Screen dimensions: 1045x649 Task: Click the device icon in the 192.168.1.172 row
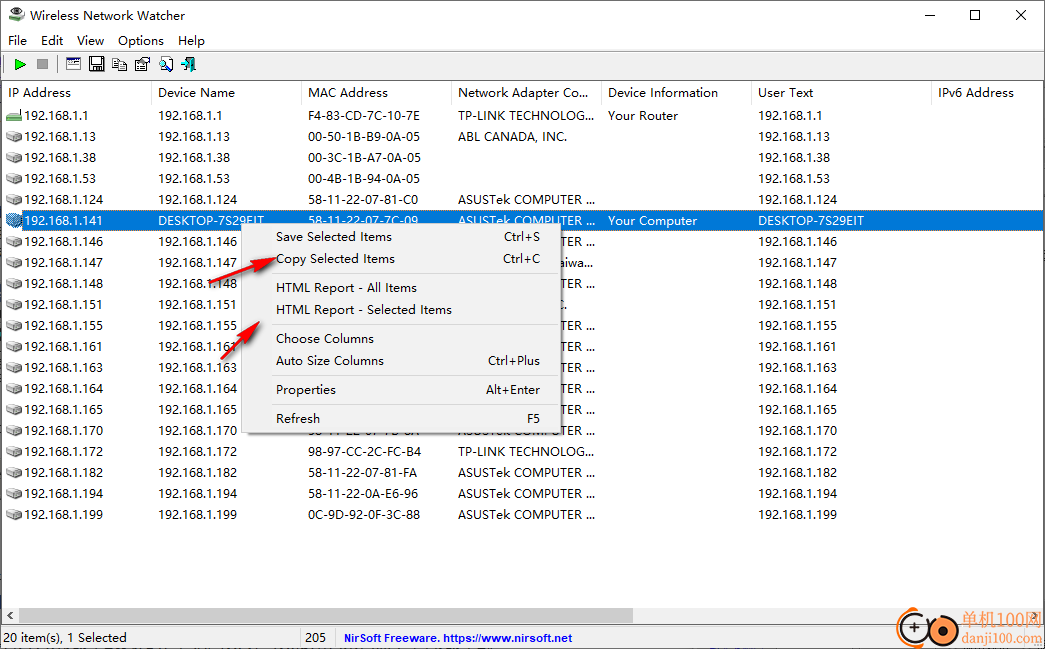tap(14, 452)
